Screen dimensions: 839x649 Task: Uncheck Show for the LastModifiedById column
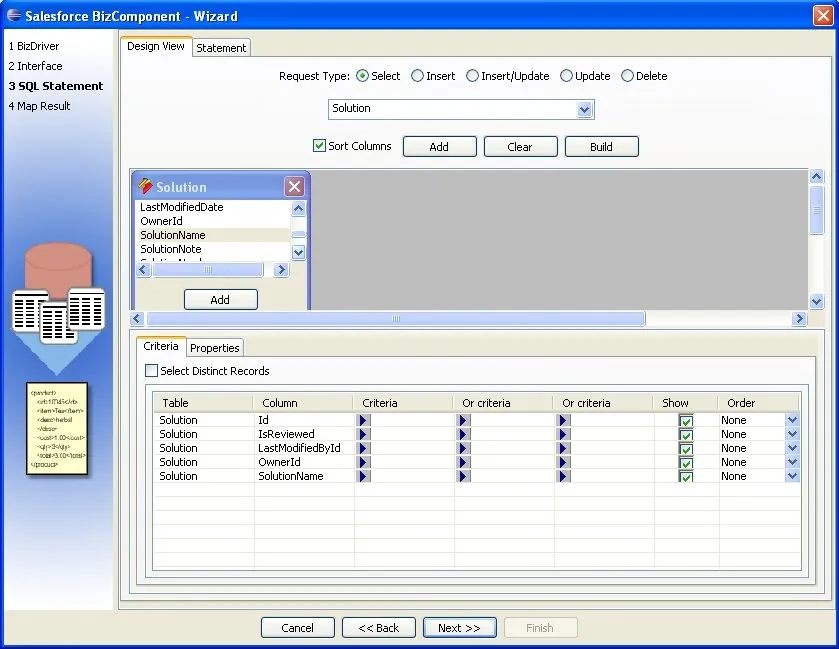(686, 448)
